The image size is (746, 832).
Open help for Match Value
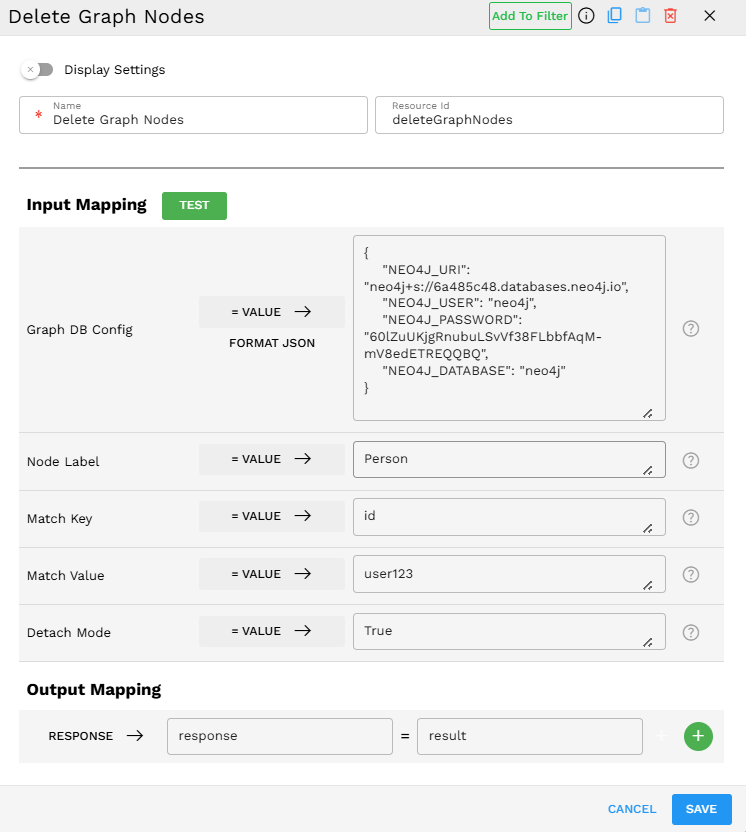pyautogui.click(x=690, y=575)
